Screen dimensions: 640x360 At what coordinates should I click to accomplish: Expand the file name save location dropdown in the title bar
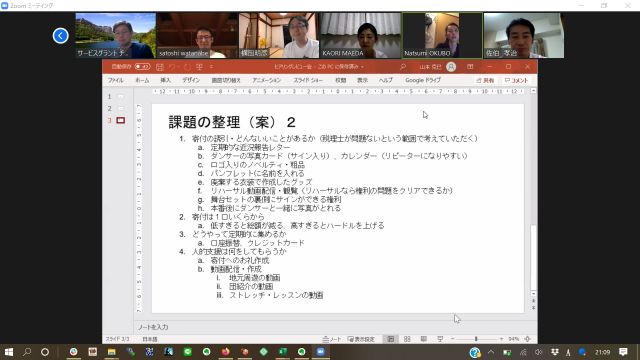point(362,67)
